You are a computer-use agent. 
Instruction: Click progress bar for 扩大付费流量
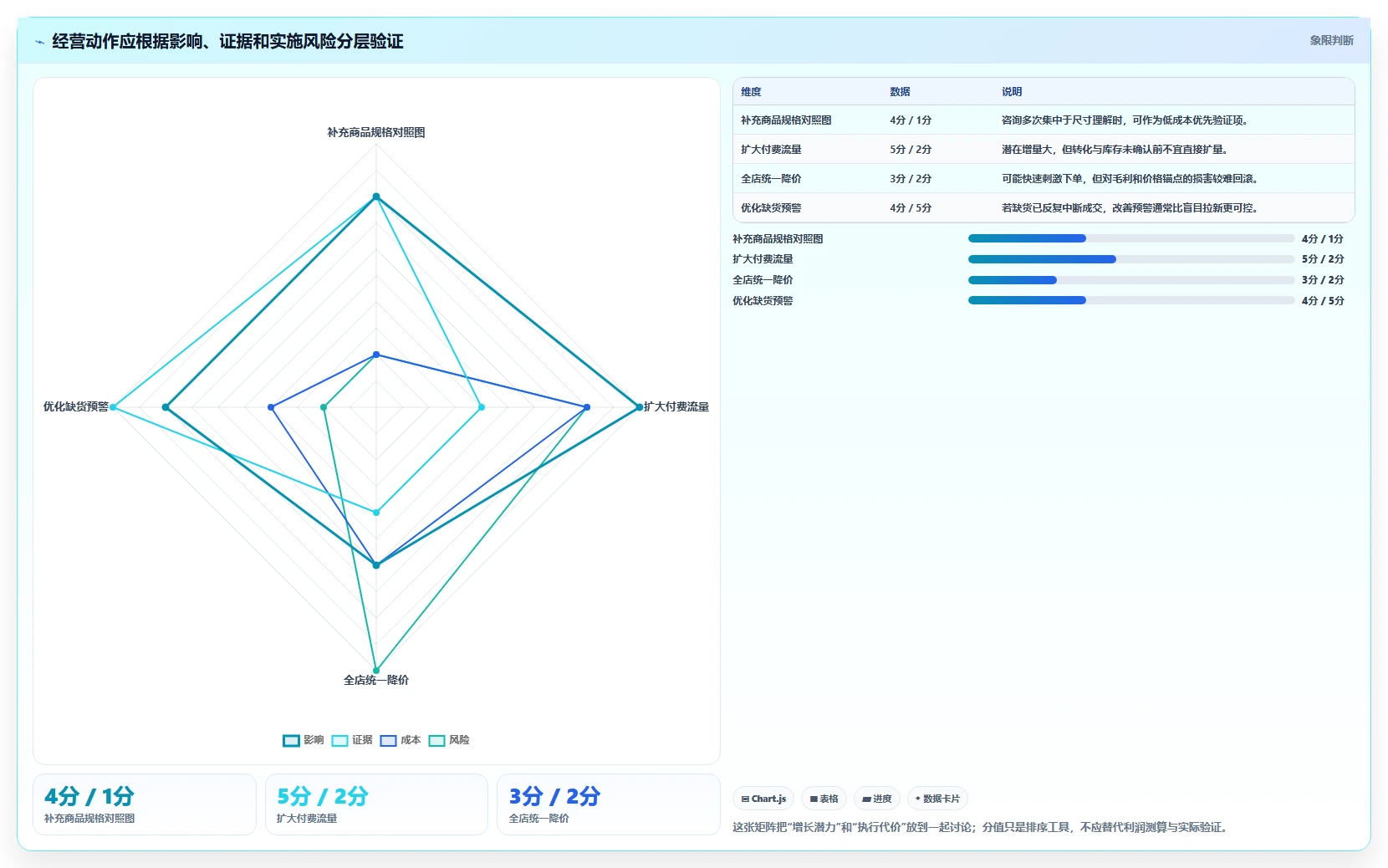[x=1130, y=259]
